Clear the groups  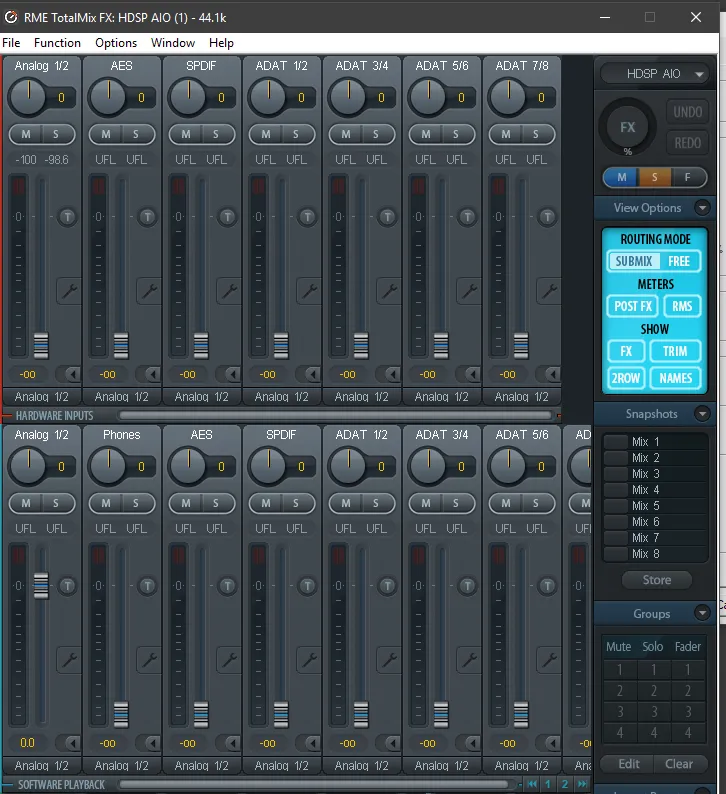pos(679,764)
